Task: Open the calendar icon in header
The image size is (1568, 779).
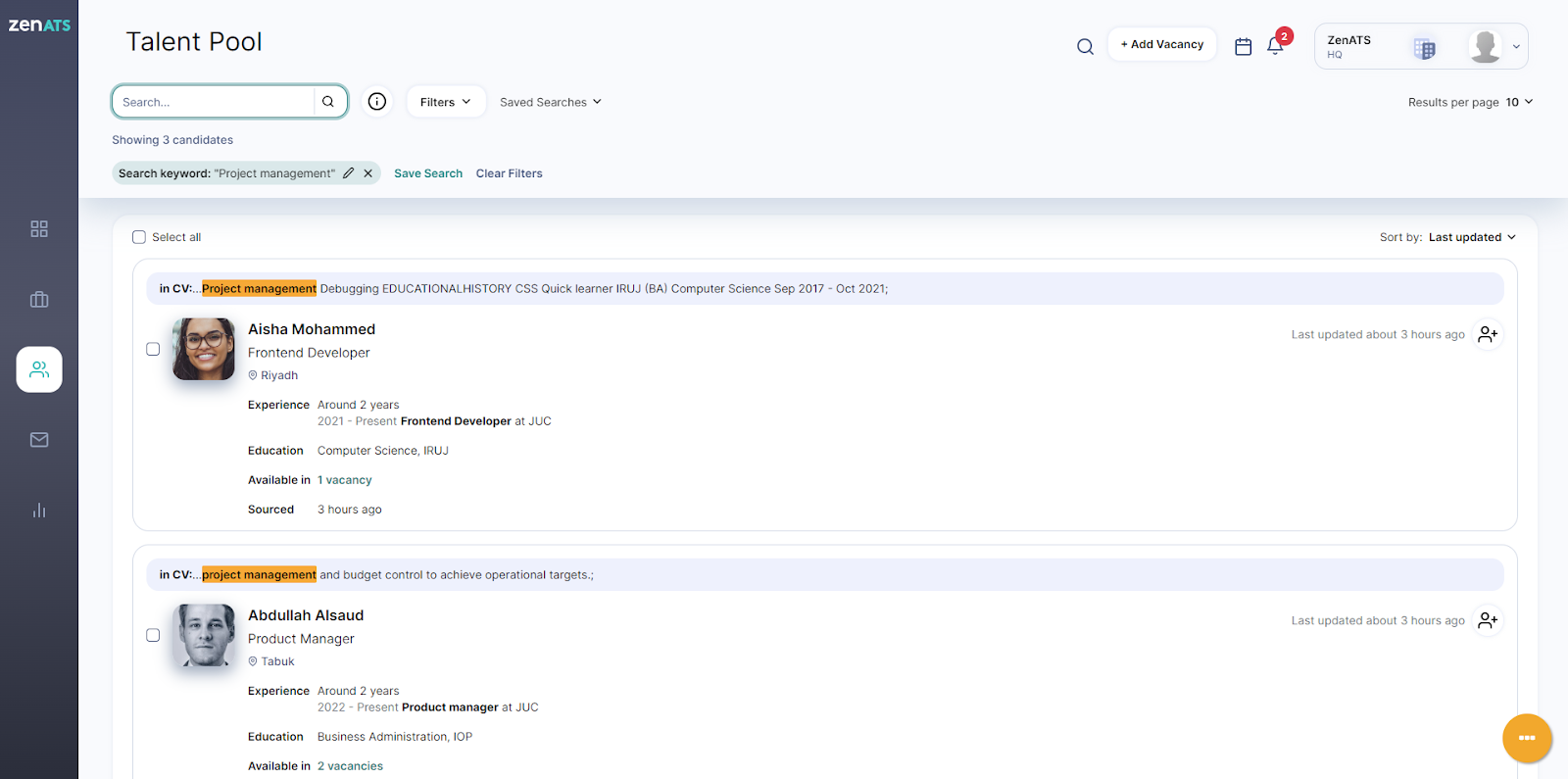Action: [1243, 46]
